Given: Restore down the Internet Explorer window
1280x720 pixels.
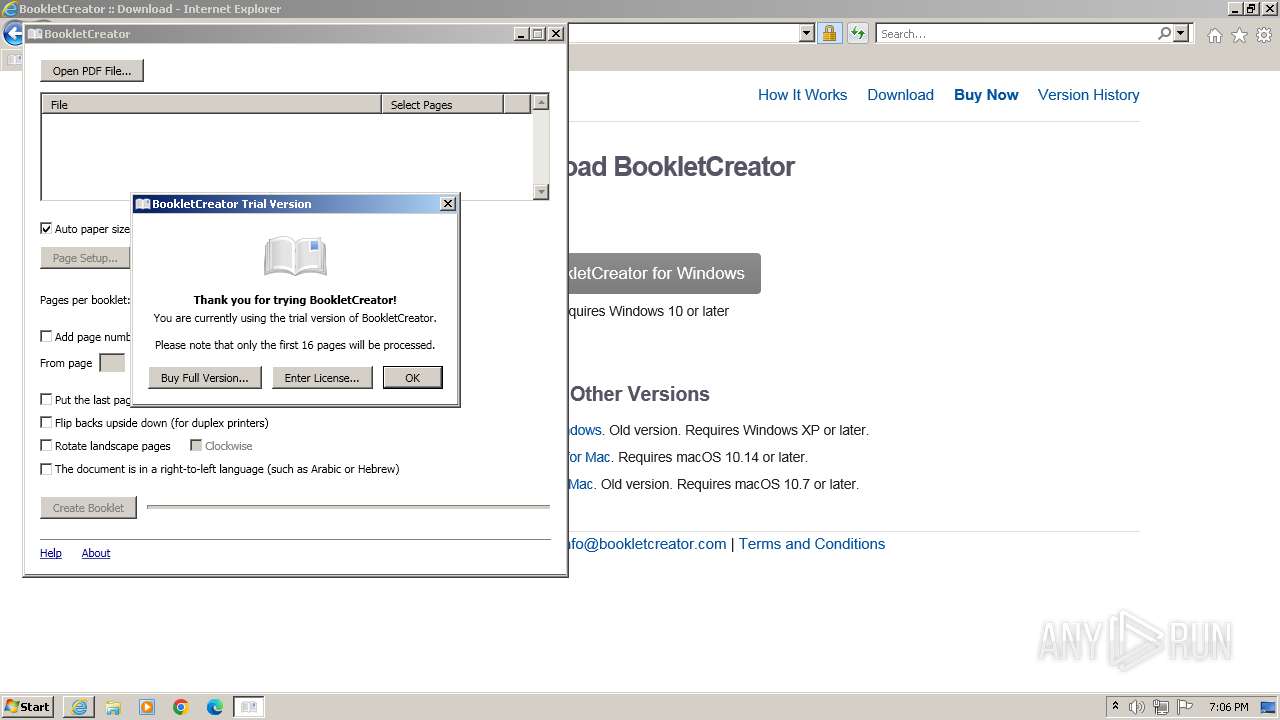Looking at the screenshot, I should click(x=1252, y=8).
